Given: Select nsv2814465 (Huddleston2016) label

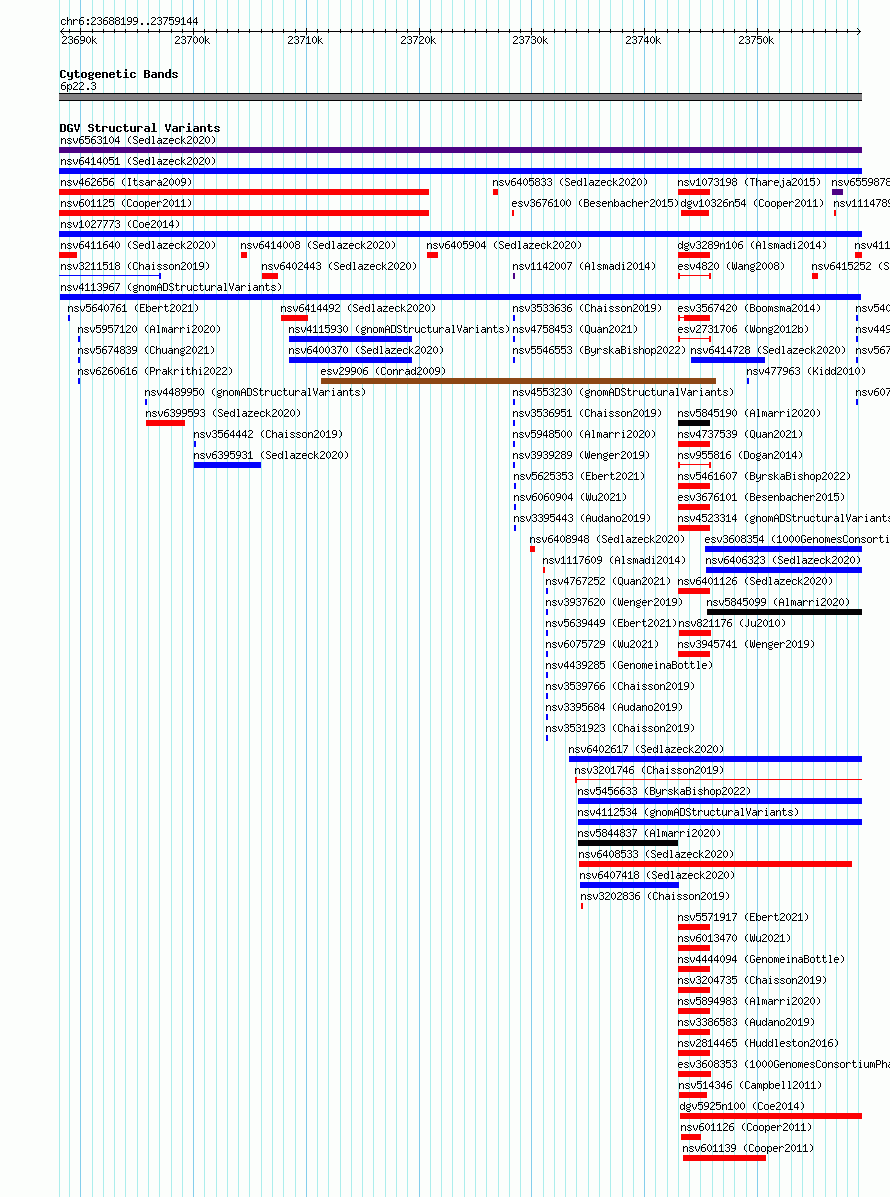Looking at the screenshot, I should coord(759,1043).
